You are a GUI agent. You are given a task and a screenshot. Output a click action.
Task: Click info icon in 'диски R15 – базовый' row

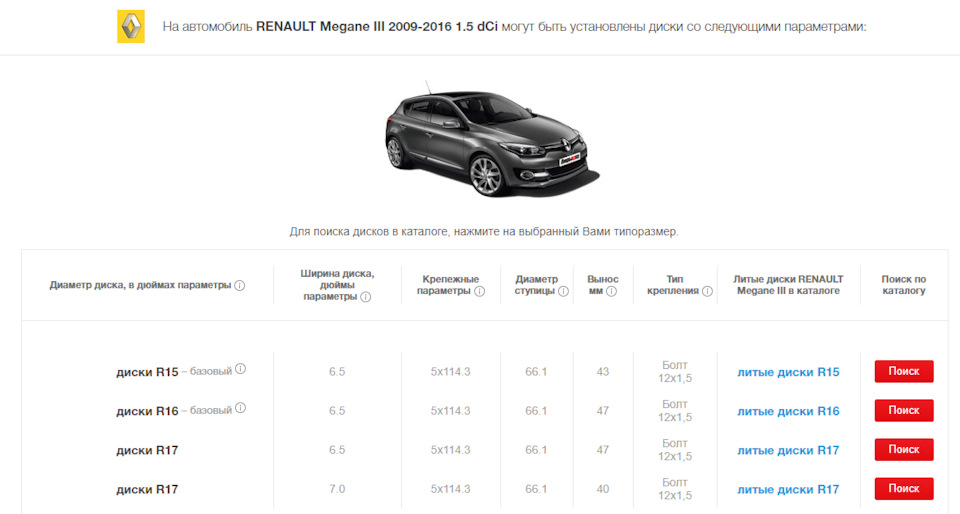point(241,368)
